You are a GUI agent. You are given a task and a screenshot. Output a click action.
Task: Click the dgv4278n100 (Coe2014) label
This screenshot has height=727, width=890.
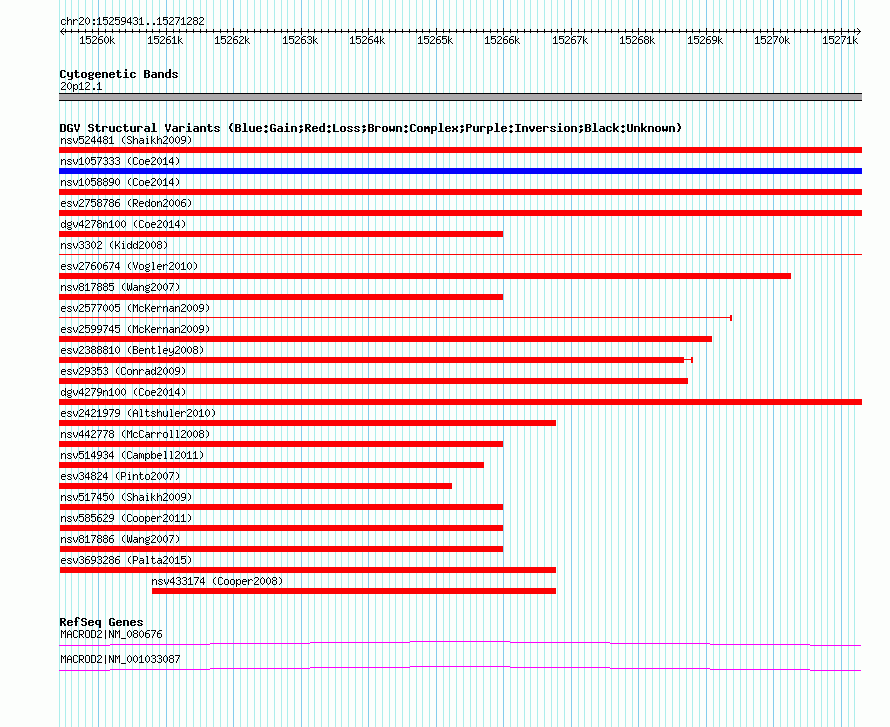point(123,224)
